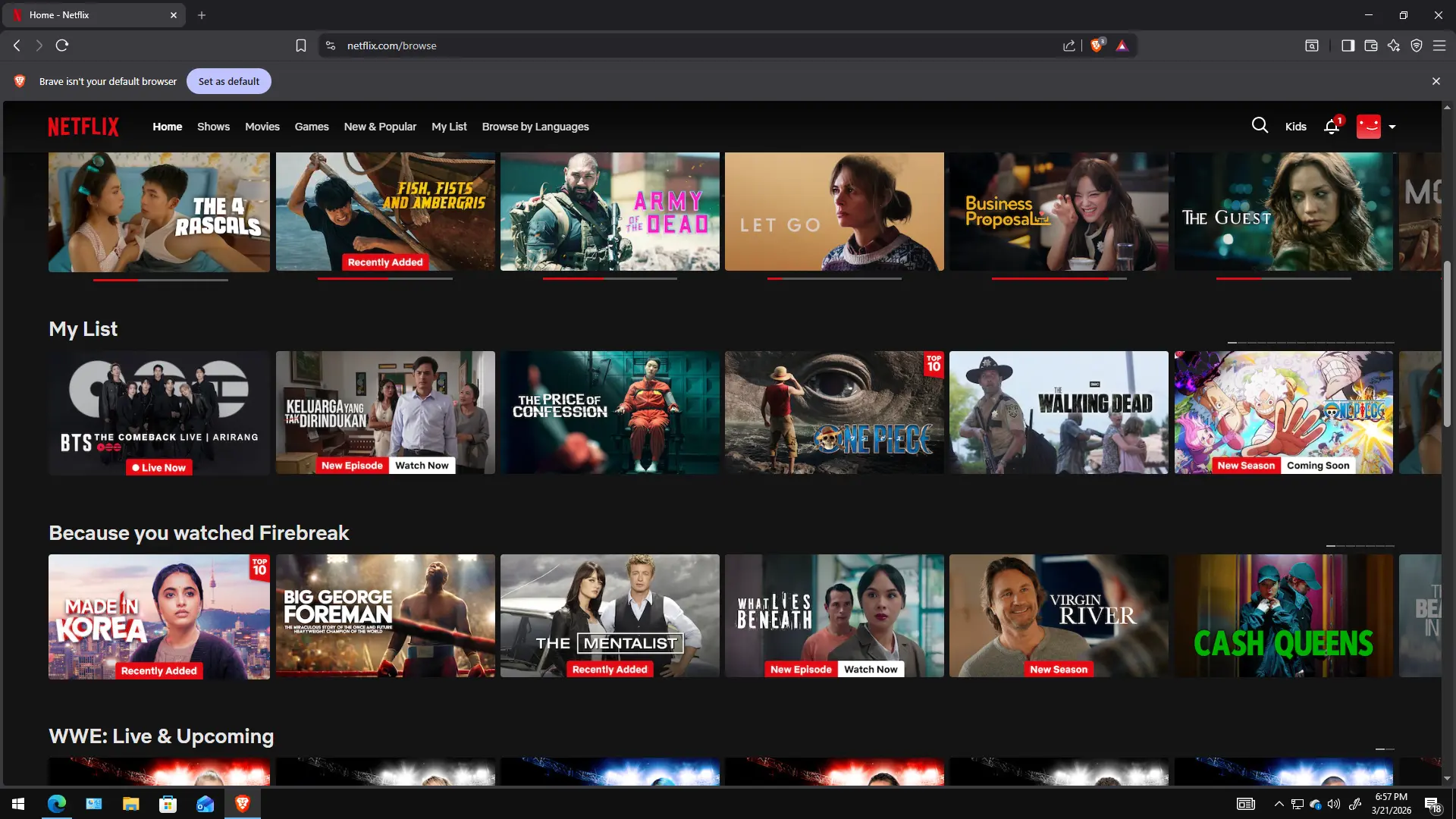Select New & Popular
The image size is (1456, 819).
point(380,127)
